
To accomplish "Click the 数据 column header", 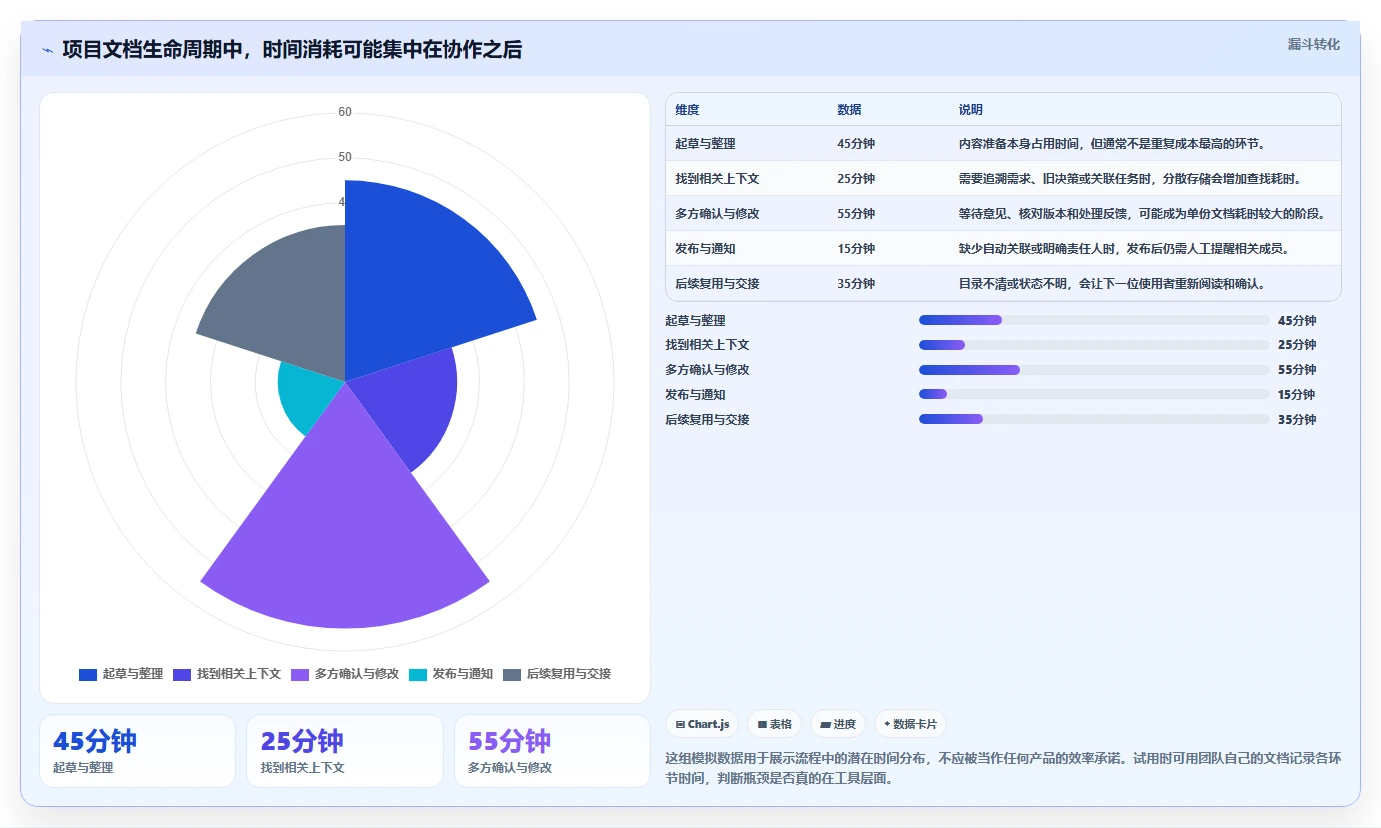I will (849, 110).
